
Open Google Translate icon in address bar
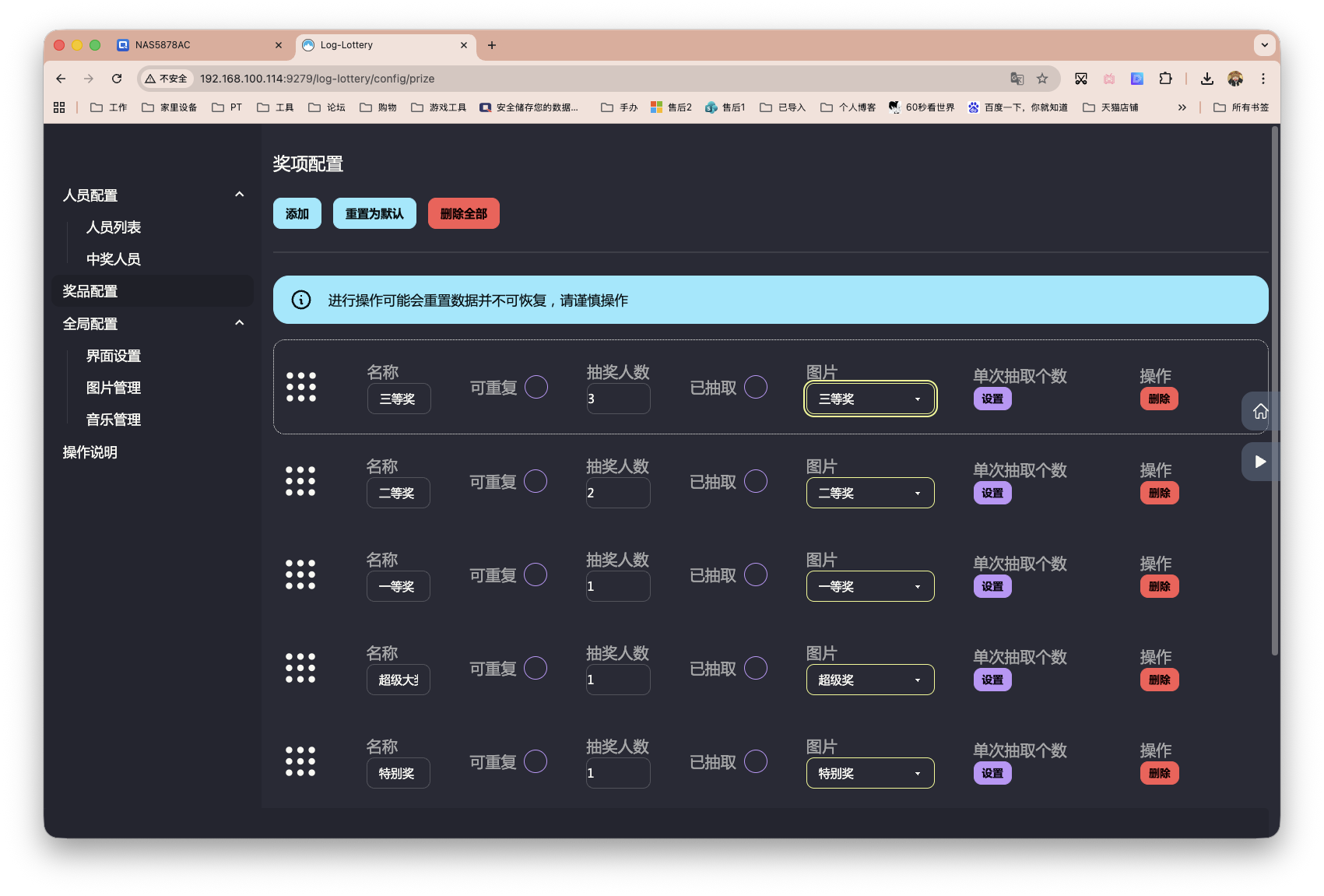click(1017, 79)
